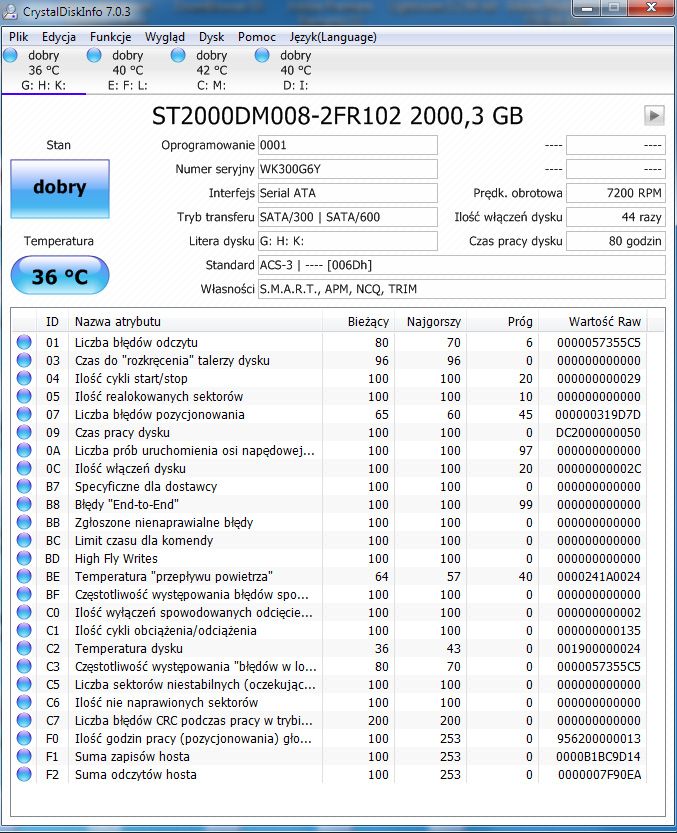Click status orb for attribute 03 row
This screenshot has height=833, width=677.
click(24, 360)
